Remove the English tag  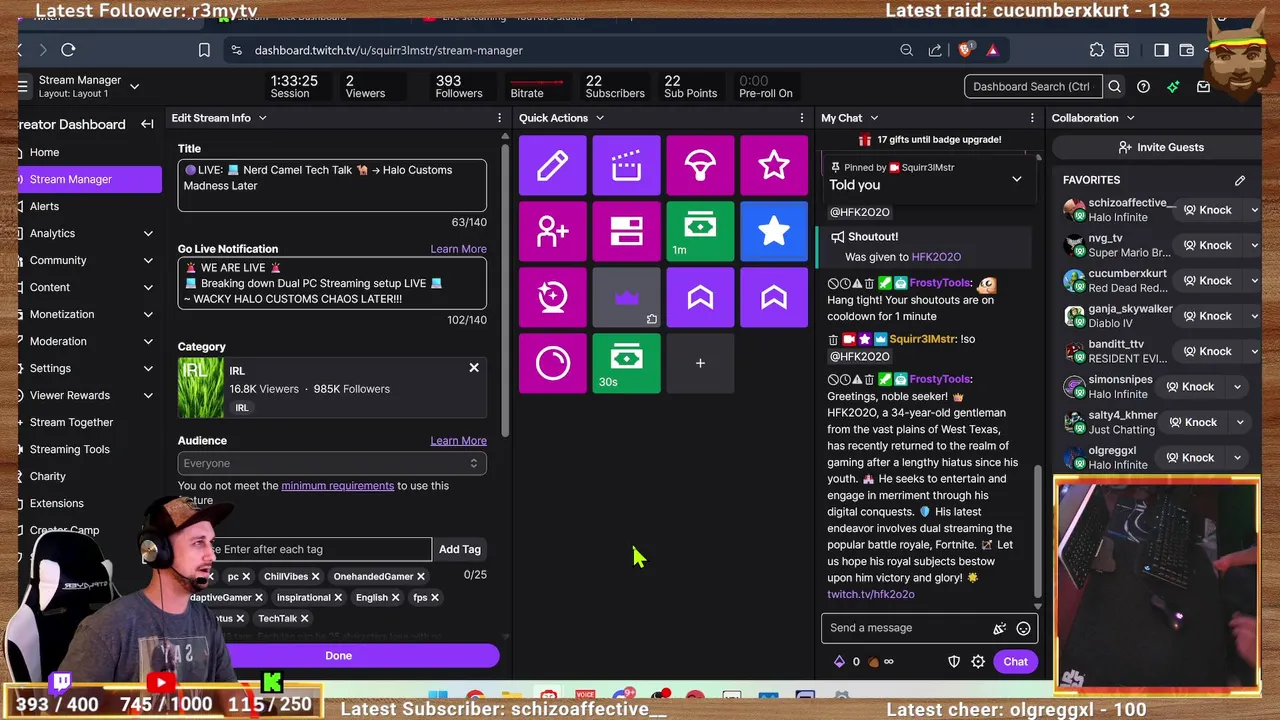point(395,597)
